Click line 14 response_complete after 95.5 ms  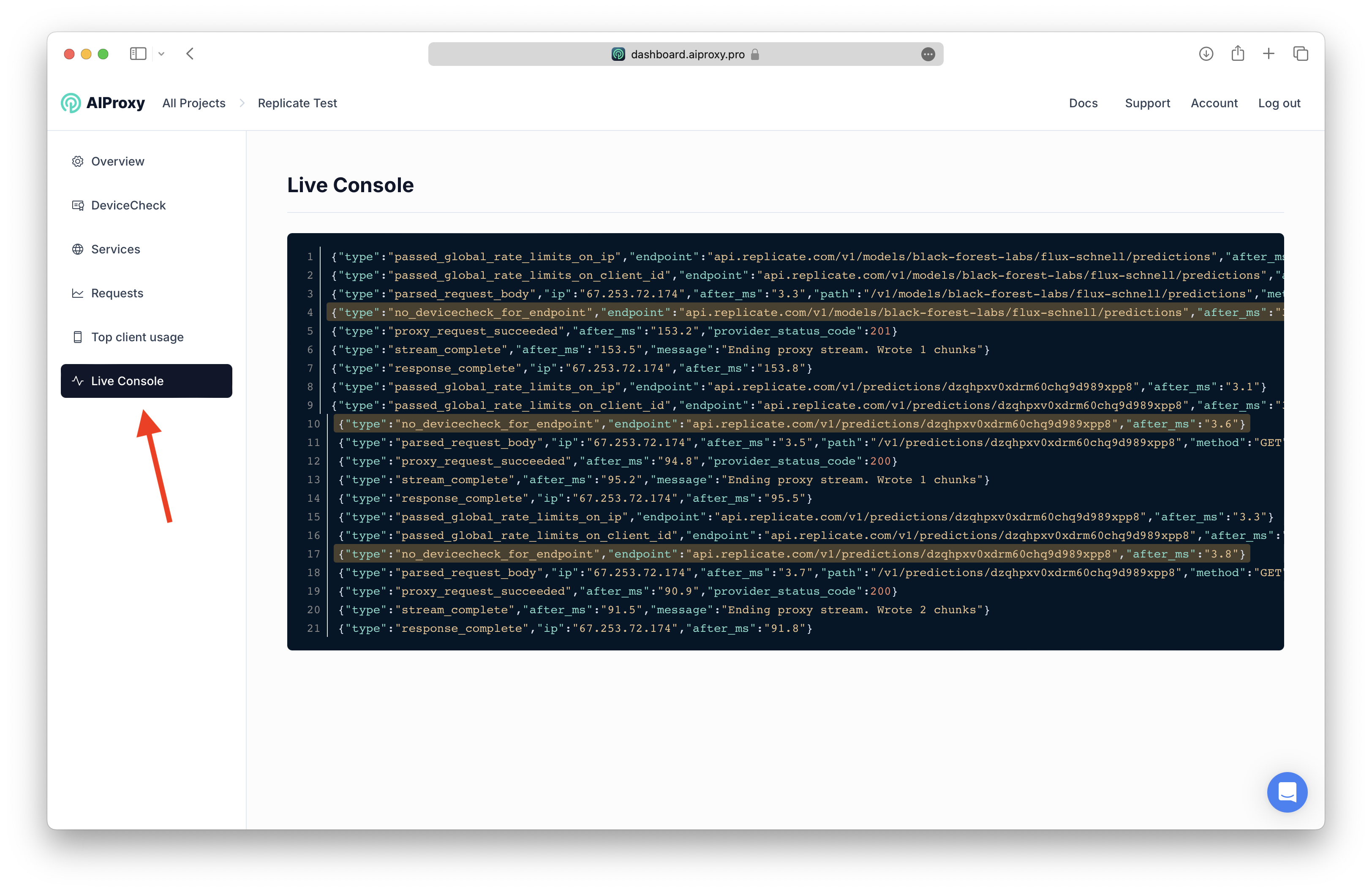point(575,498)
